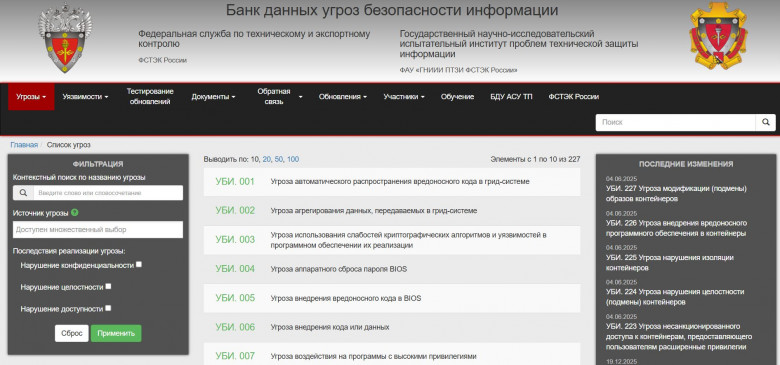Open threat УБИ. 006
780x365 pixels.
tap(391, 327)
